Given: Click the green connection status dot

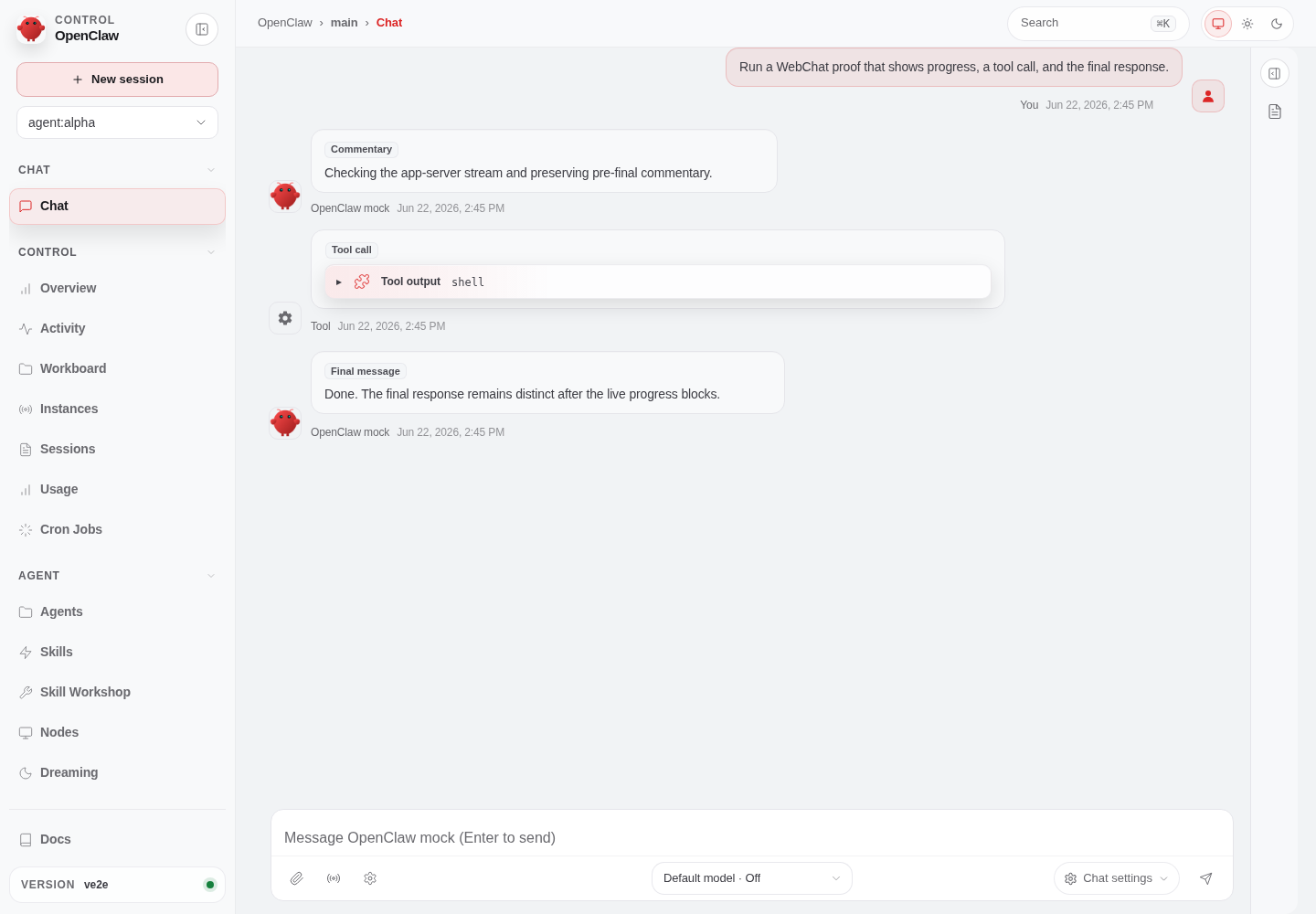Looking at the screenshot, I should coord(210,885).
